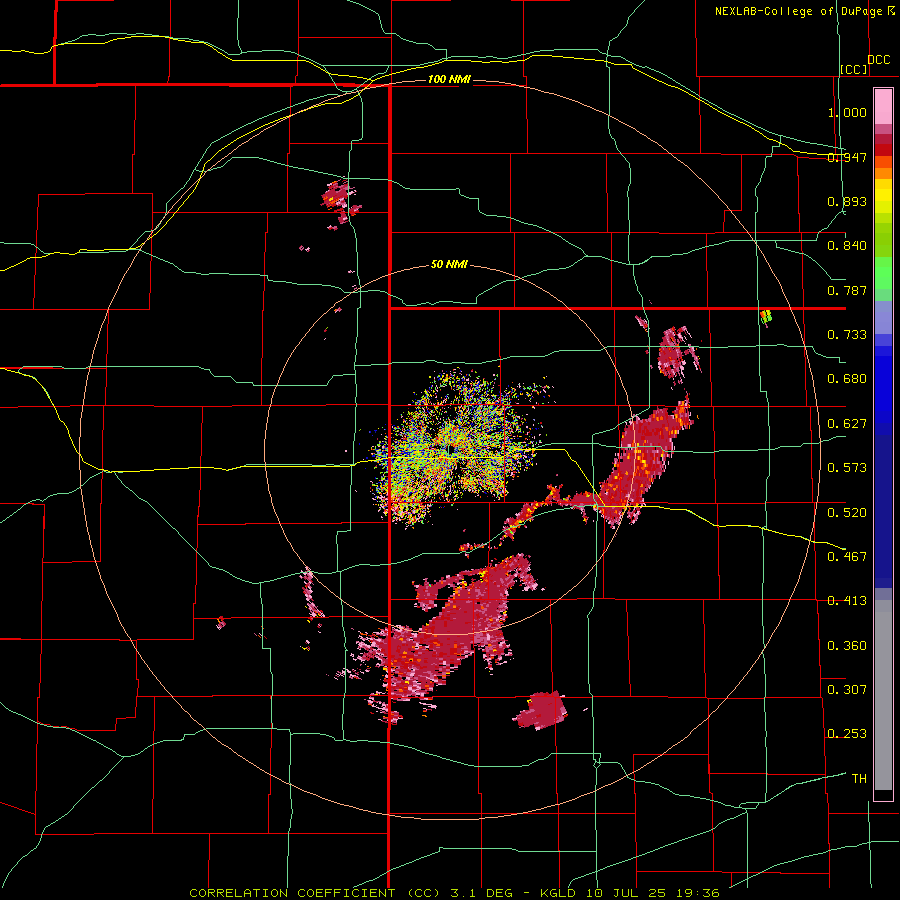Click the small multicolored echo at far east
The height and width of the screenshot is (900, 900).
(766, 316)
